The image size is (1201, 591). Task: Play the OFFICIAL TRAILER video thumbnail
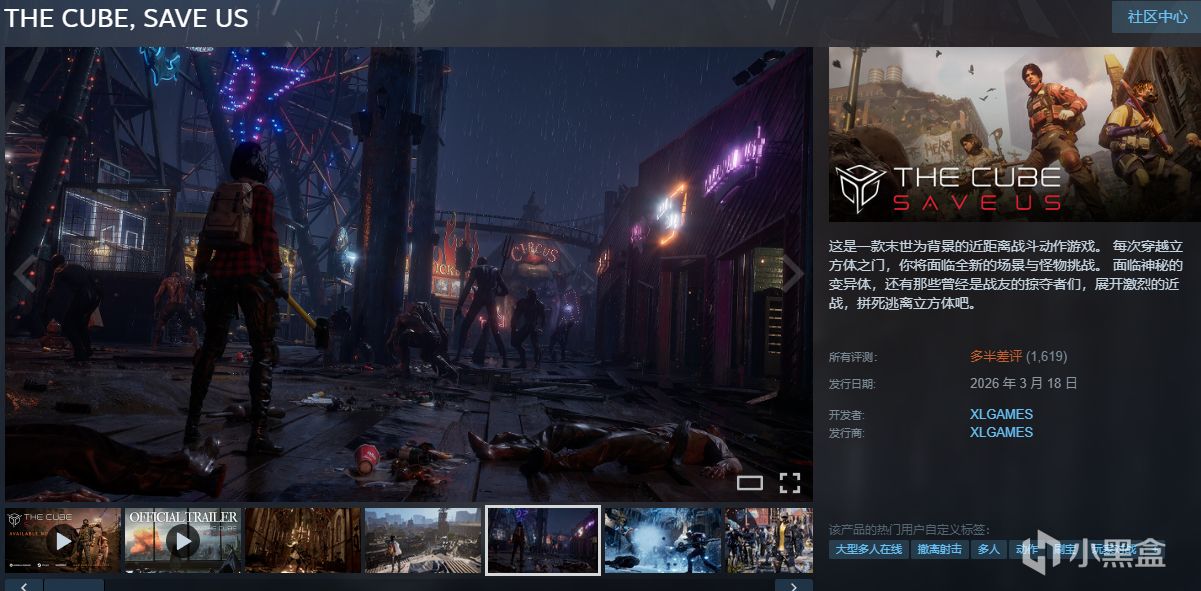click(182, 540)
